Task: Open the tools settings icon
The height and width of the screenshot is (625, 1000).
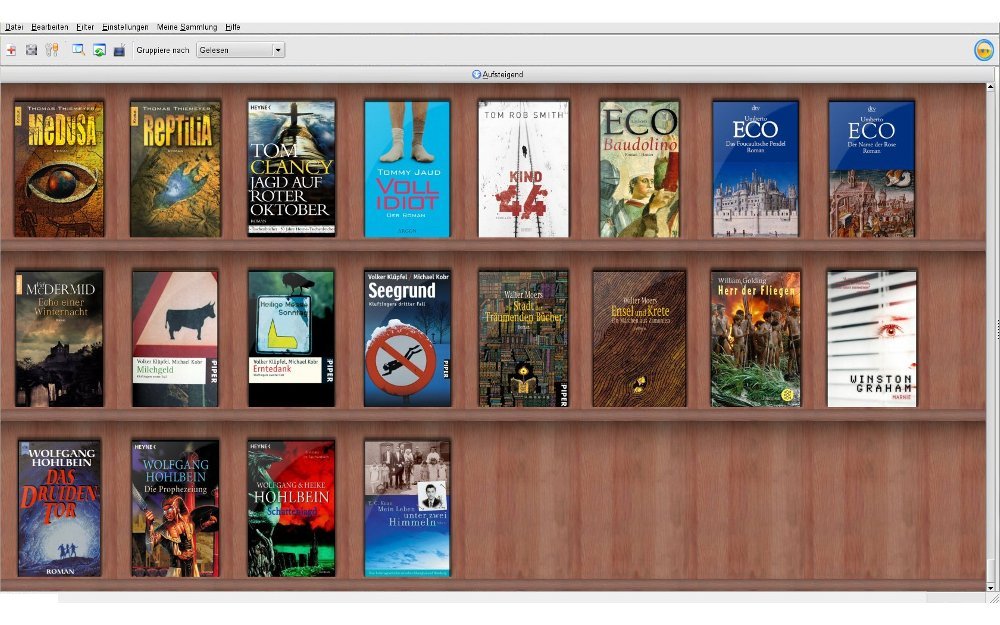Action: tap(52, 50)
